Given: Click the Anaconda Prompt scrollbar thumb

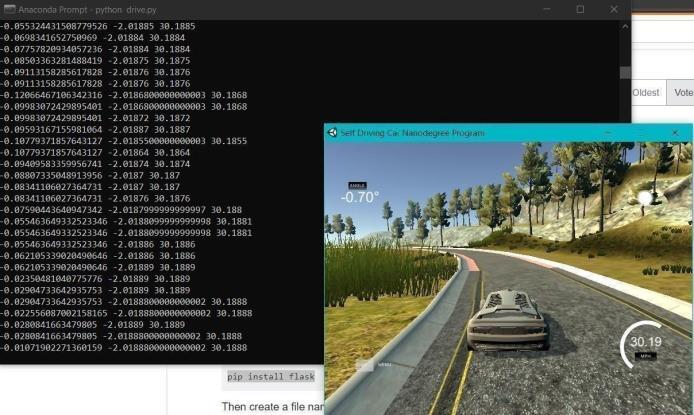Looking at the screenshot, I should 625,73.
